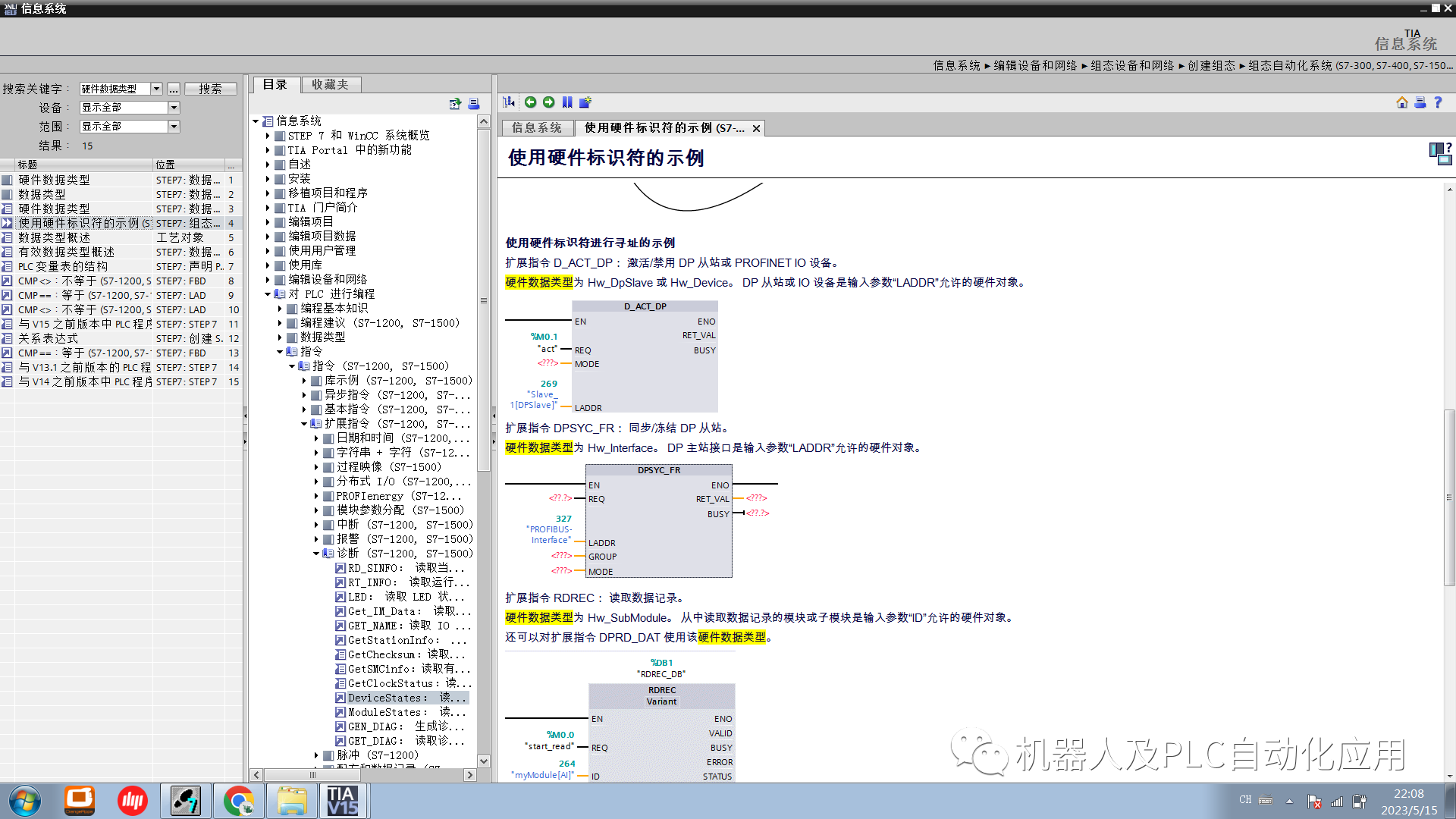Click the taskbar clock showing 22:08

[1408, 794]
